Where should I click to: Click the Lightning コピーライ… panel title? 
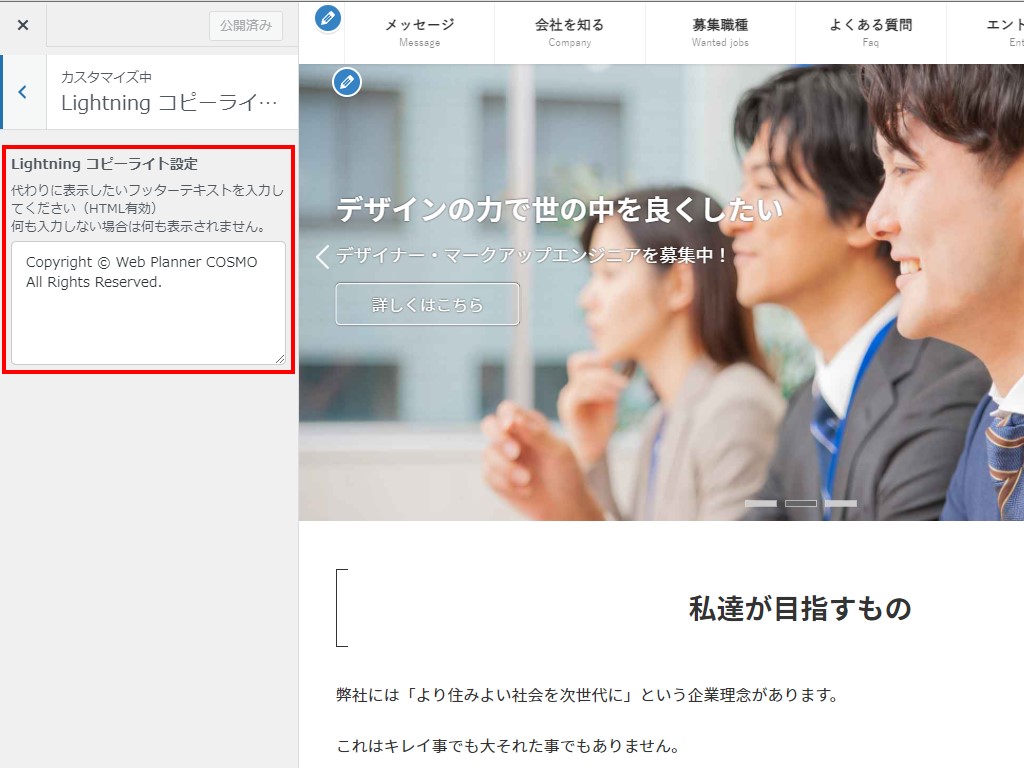[168, 102]
